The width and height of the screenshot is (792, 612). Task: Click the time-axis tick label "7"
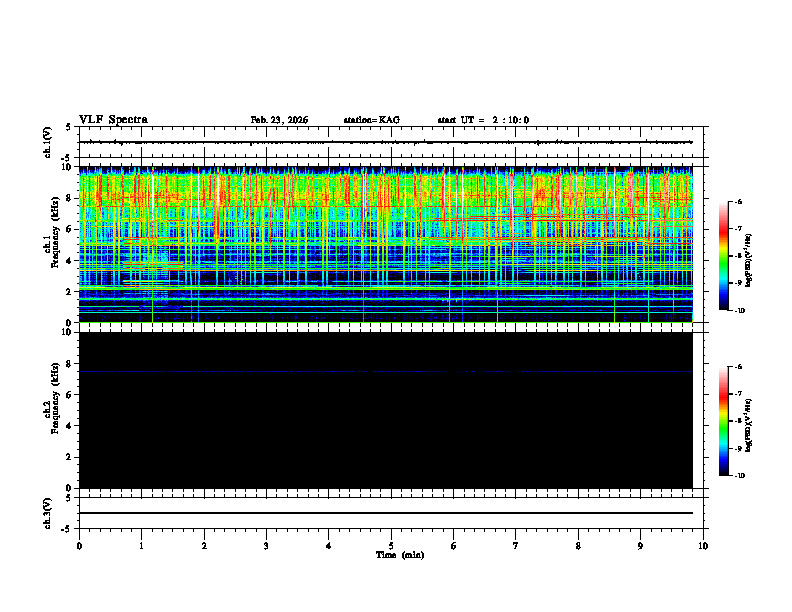tap(516, 546)
